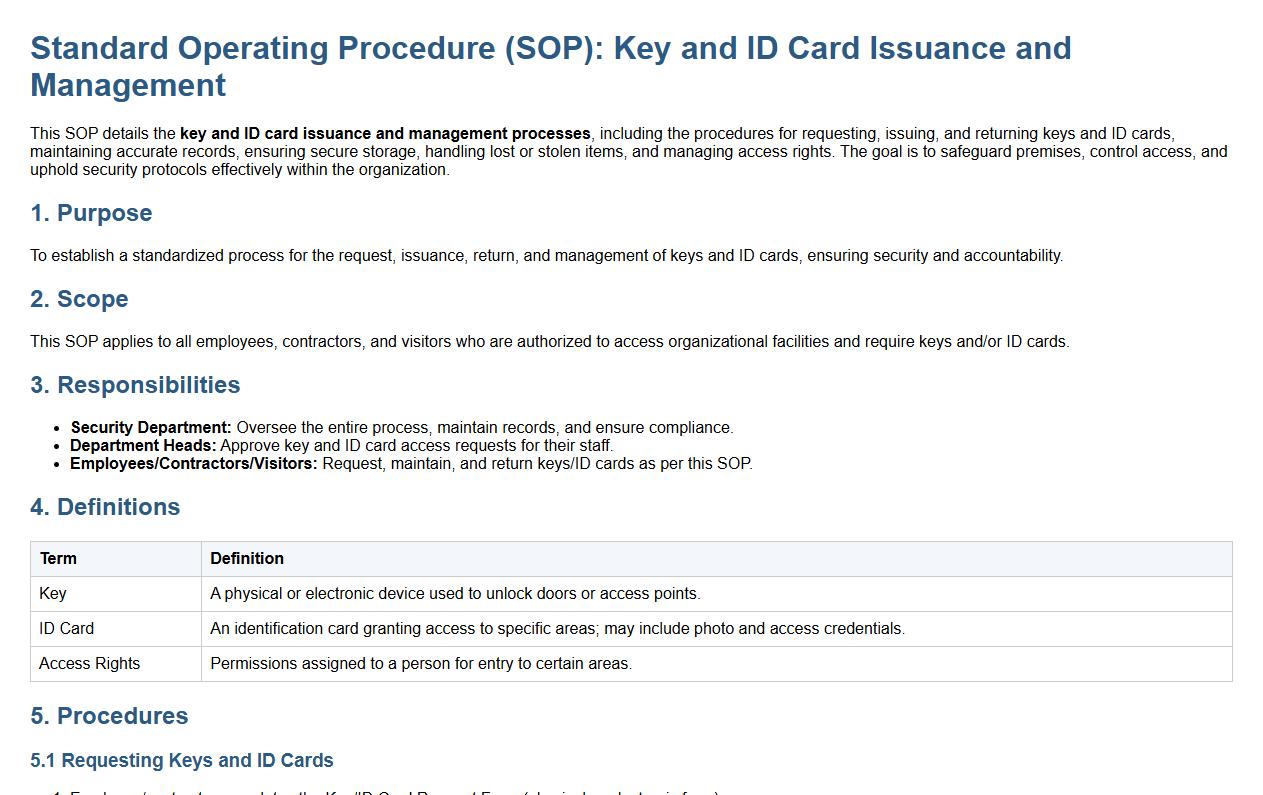Screen dimensions: 1263x795
Task: Click the "5. Procedures" heading
Action: click(x=109, y=716)
